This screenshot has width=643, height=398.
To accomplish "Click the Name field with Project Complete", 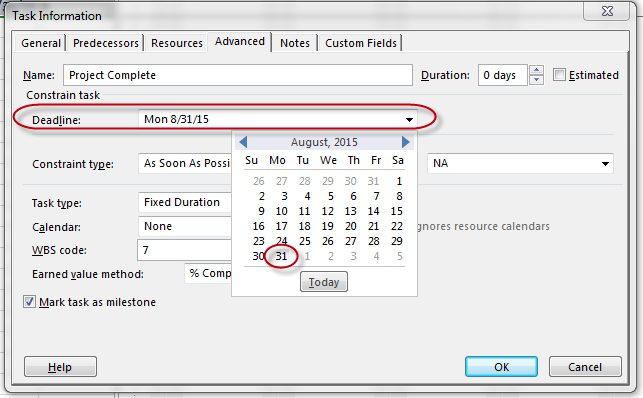I will 238,75.
